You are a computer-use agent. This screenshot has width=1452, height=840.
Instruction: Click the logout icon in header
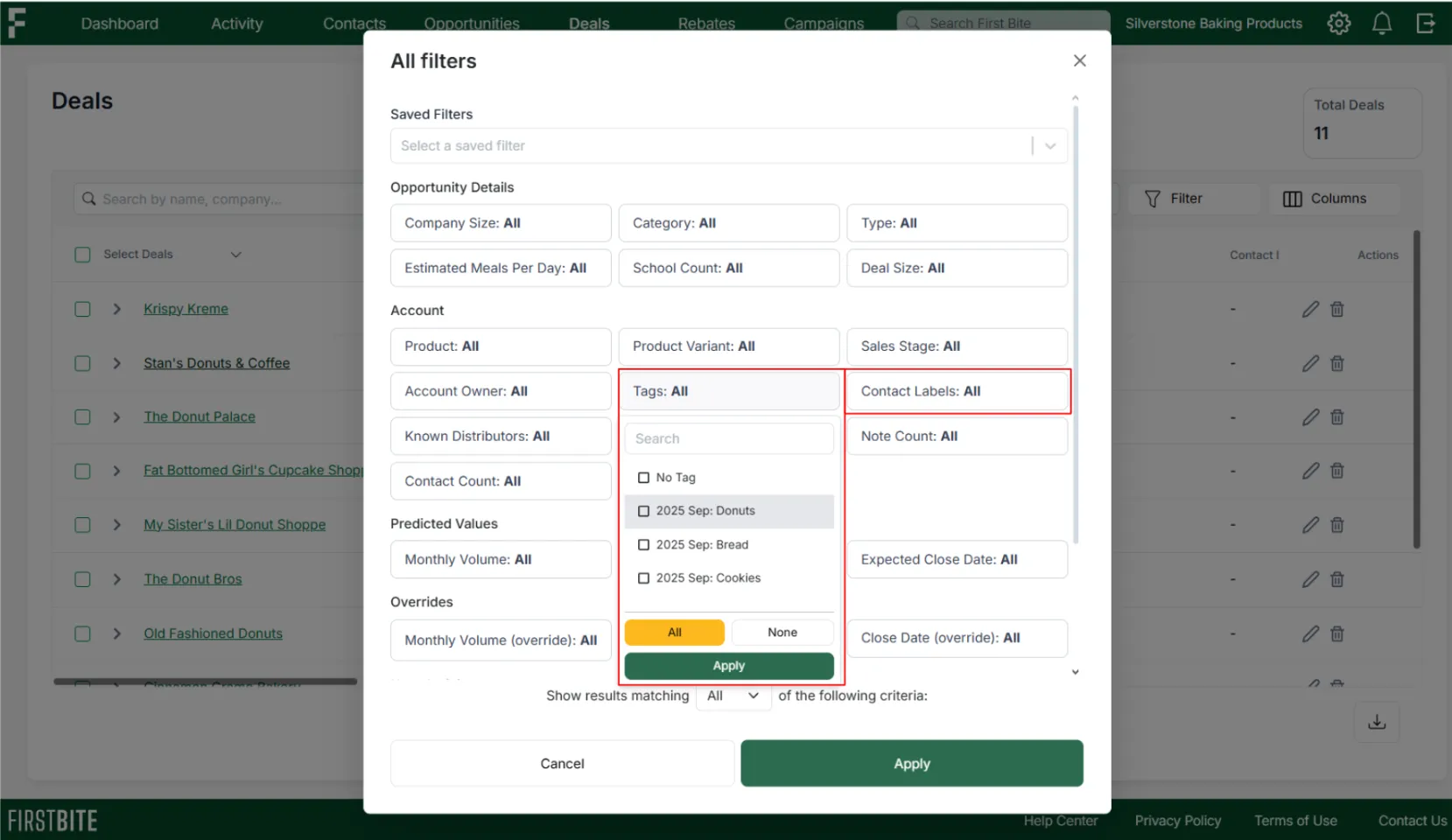(x=1426, y=24)
